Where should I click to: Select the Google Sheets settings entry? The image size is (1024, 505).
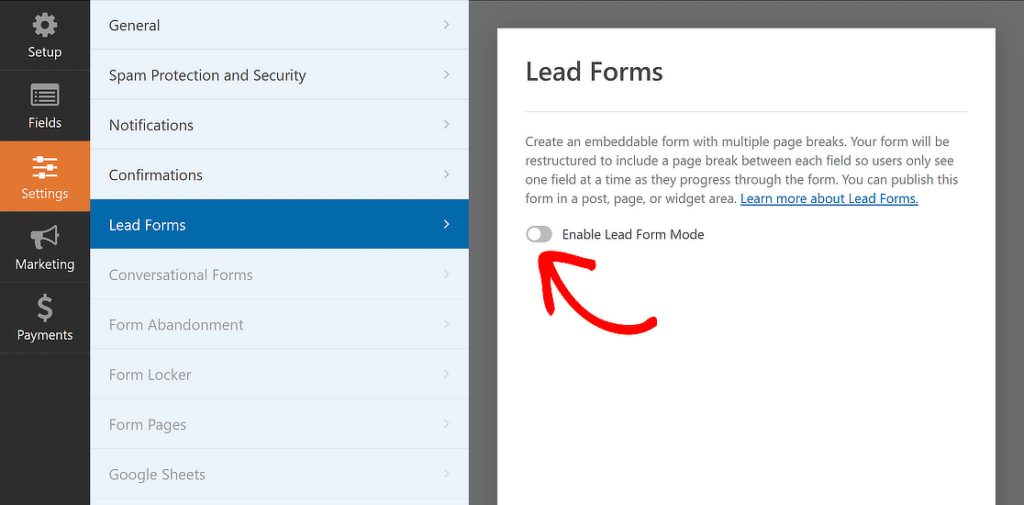coord(157,475)
